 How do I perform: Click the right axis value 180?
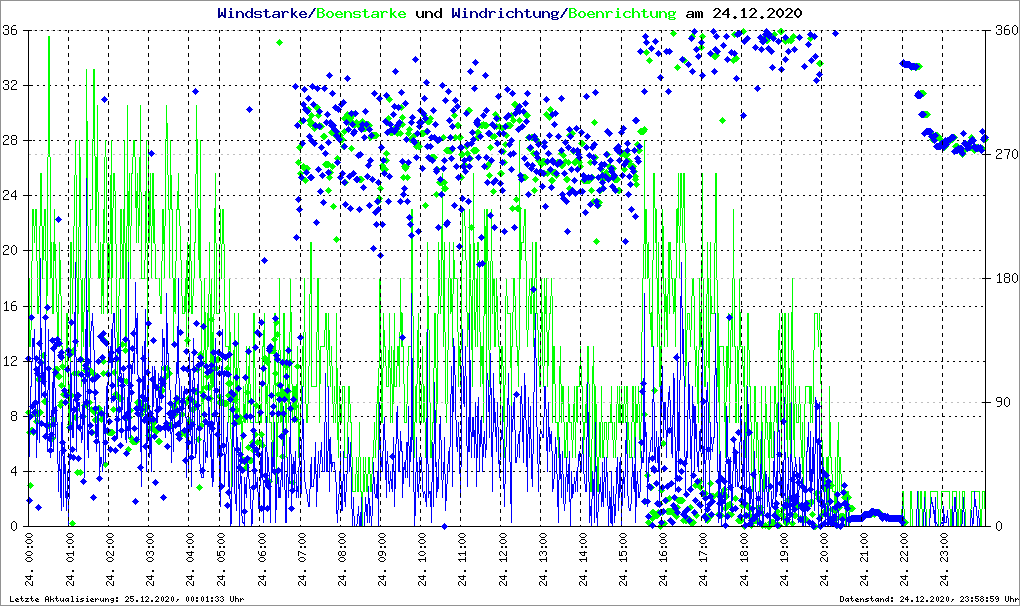[1004, 279]
